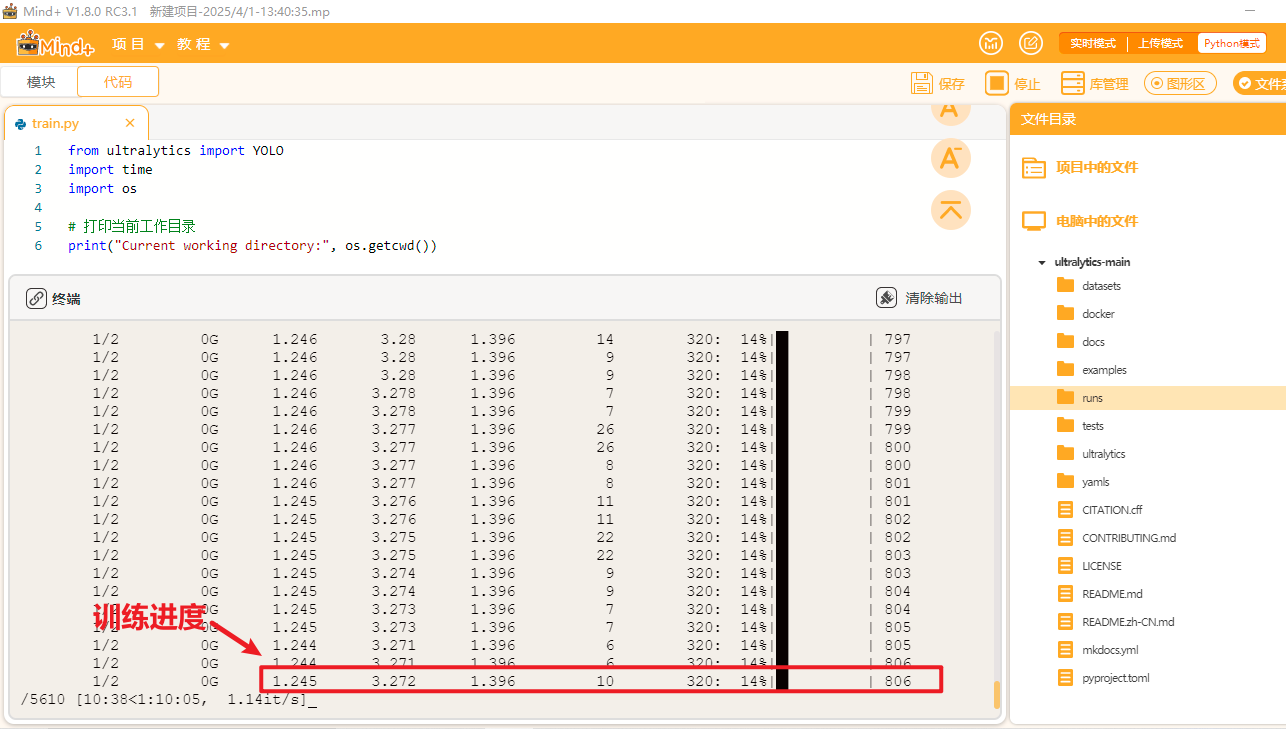Screen dimensions: 1286x729
Task: Open the yamls folder
Action: coord(1083,482)
